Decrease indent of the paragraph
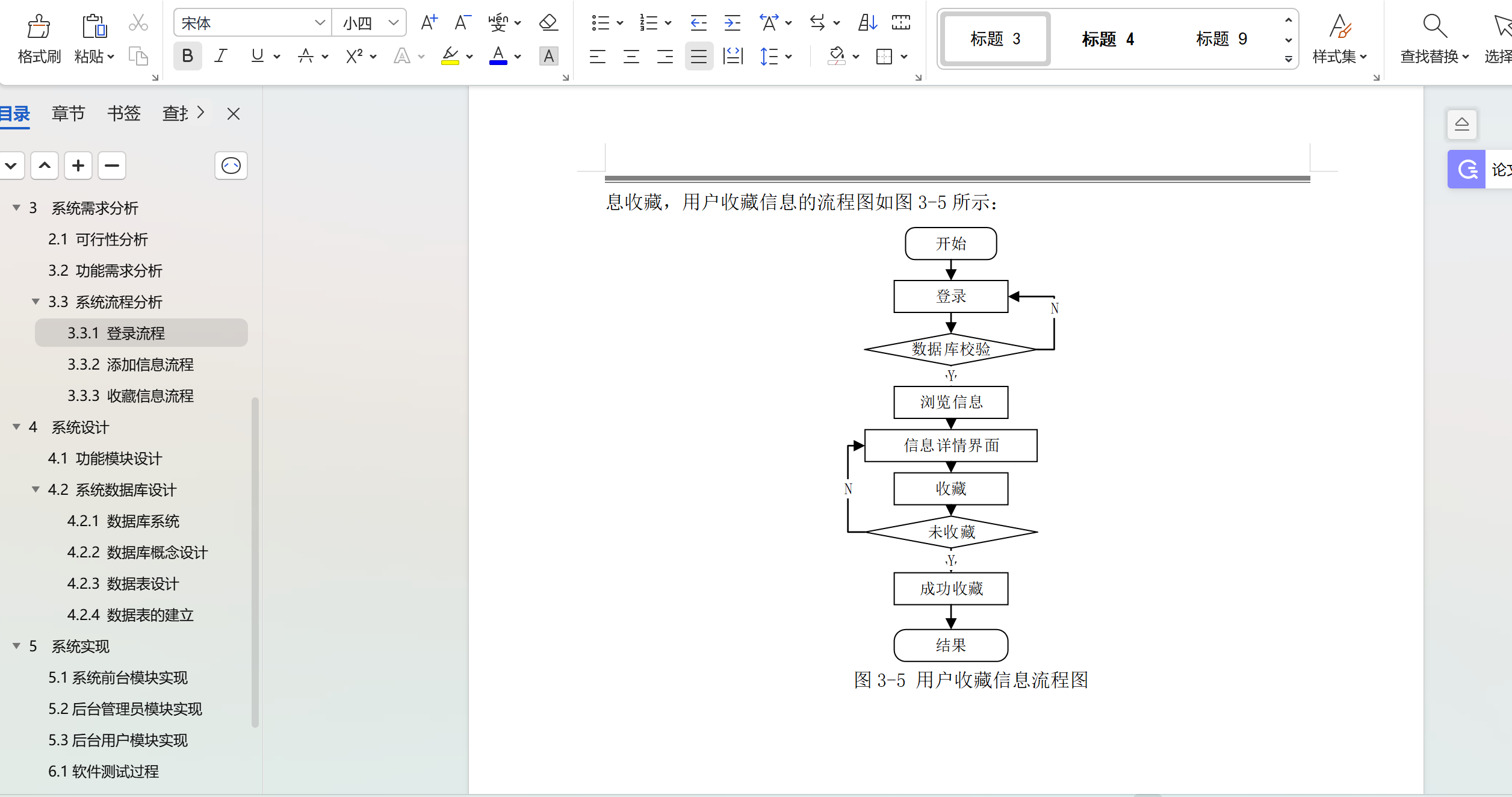Viewport: 1512px width, 797px height. coord(698,22)
